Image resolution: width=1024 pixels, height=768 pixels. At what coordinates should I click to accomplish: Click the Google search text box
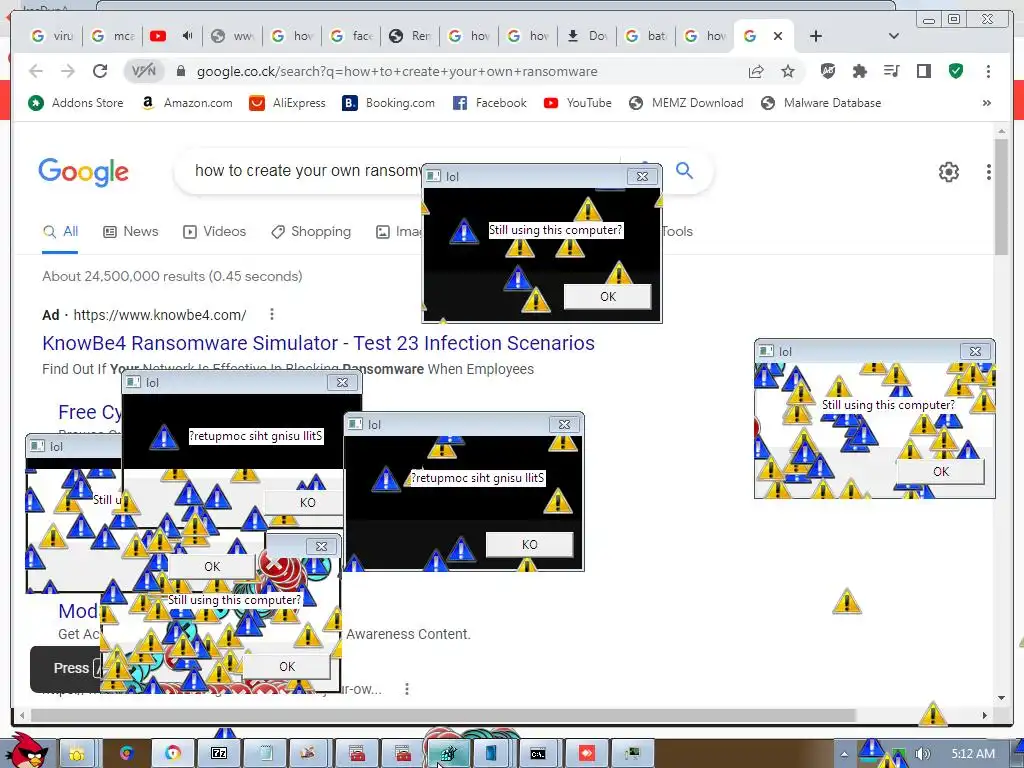point(307,170)
